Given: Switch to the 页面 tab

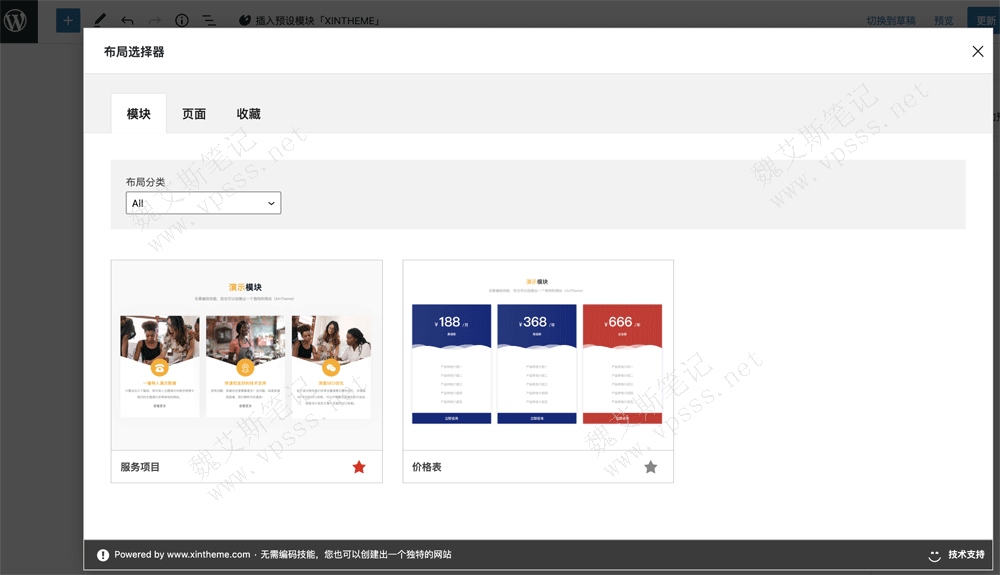Looking at the screenshot, I should click(194, 114).
